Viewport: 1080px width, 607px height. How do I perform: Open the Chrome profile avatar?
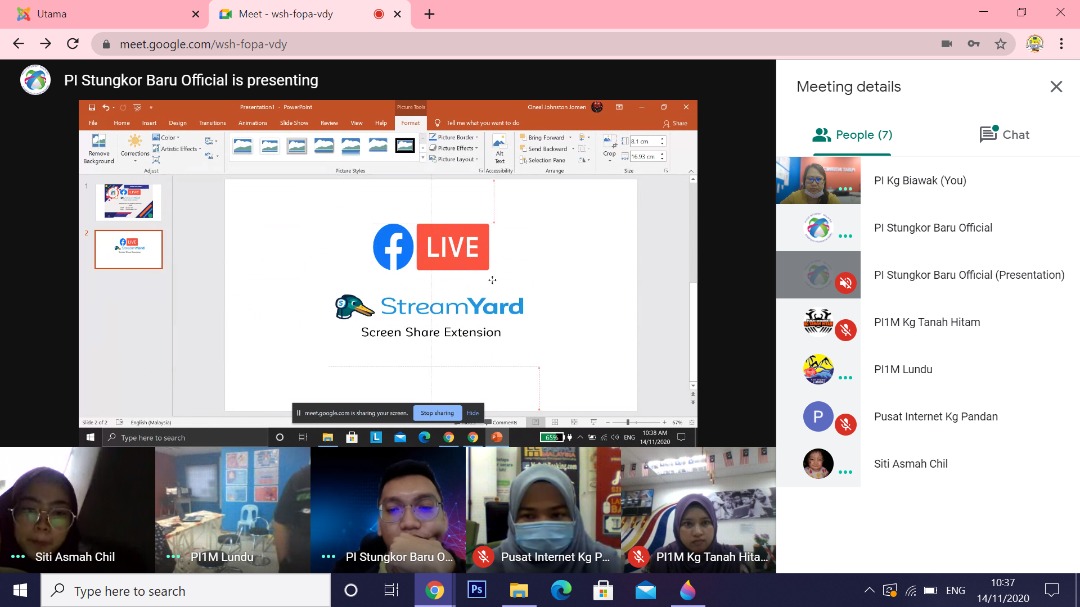point(1034,44)
